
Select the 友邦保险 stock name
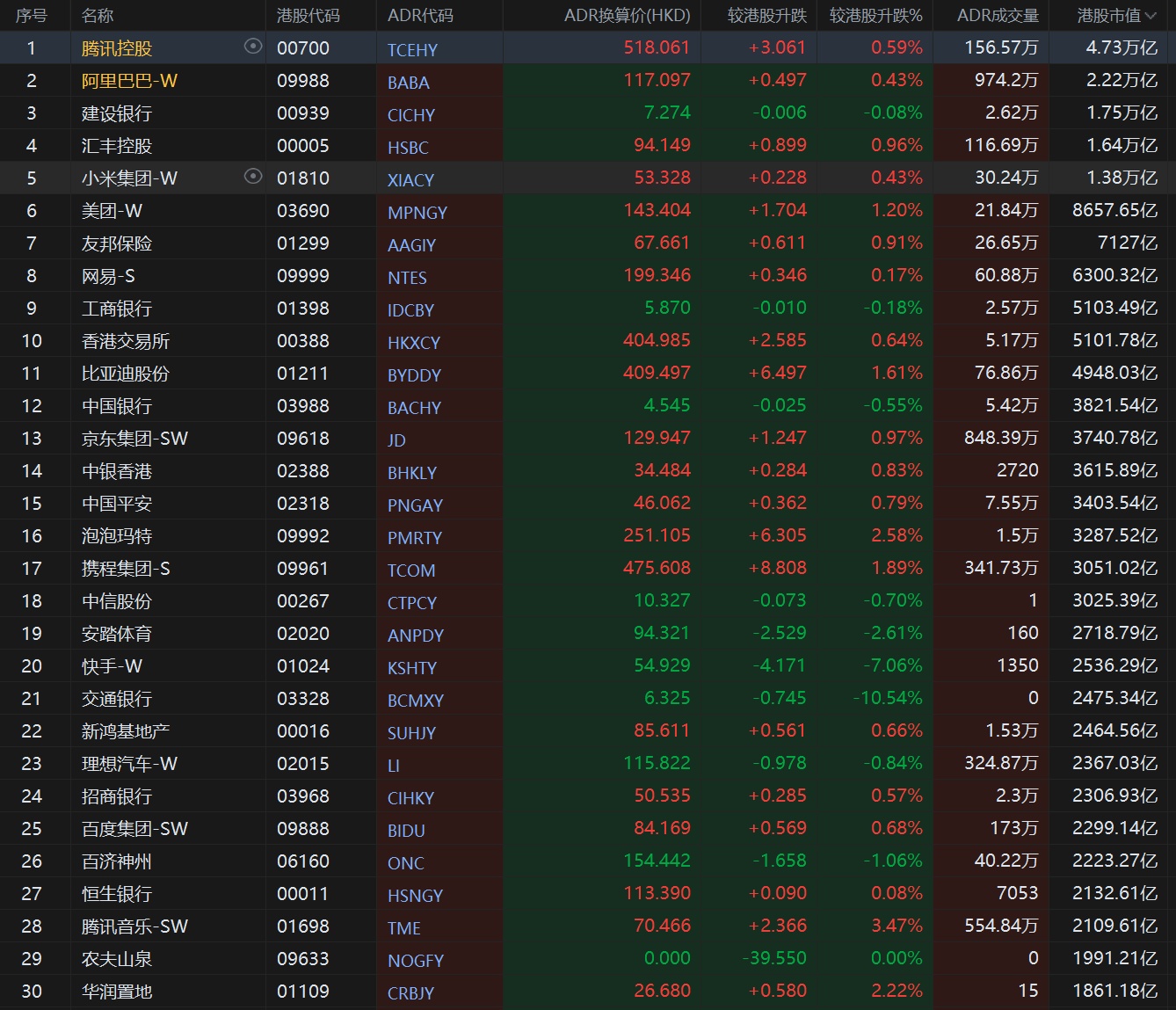pos(116,243)
